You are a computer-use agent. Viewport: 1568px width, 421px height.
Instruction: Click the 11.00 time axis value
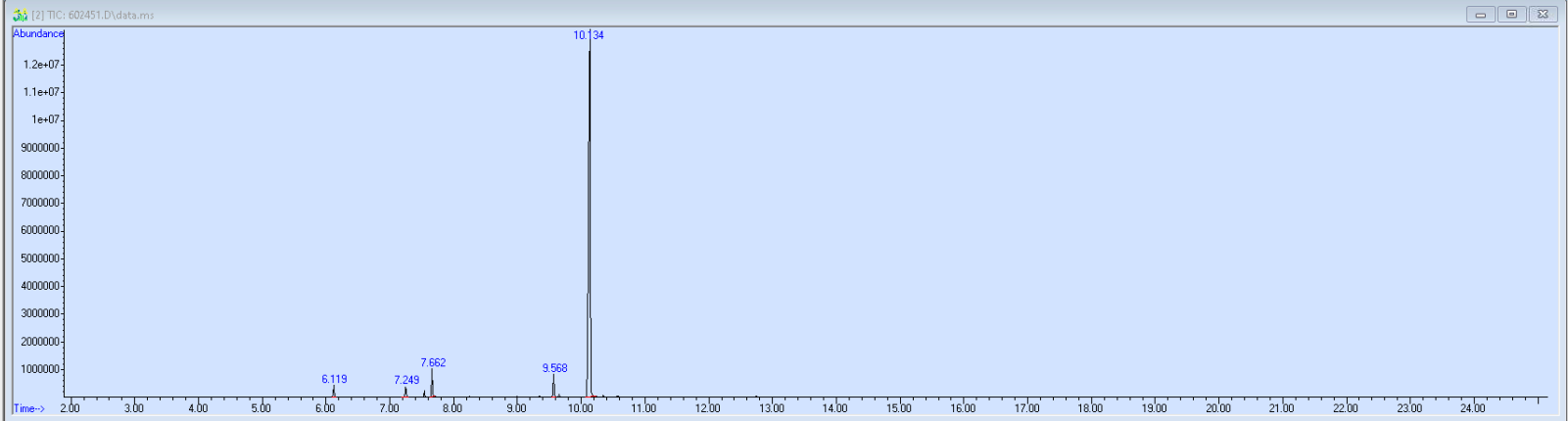coord(643,408)
